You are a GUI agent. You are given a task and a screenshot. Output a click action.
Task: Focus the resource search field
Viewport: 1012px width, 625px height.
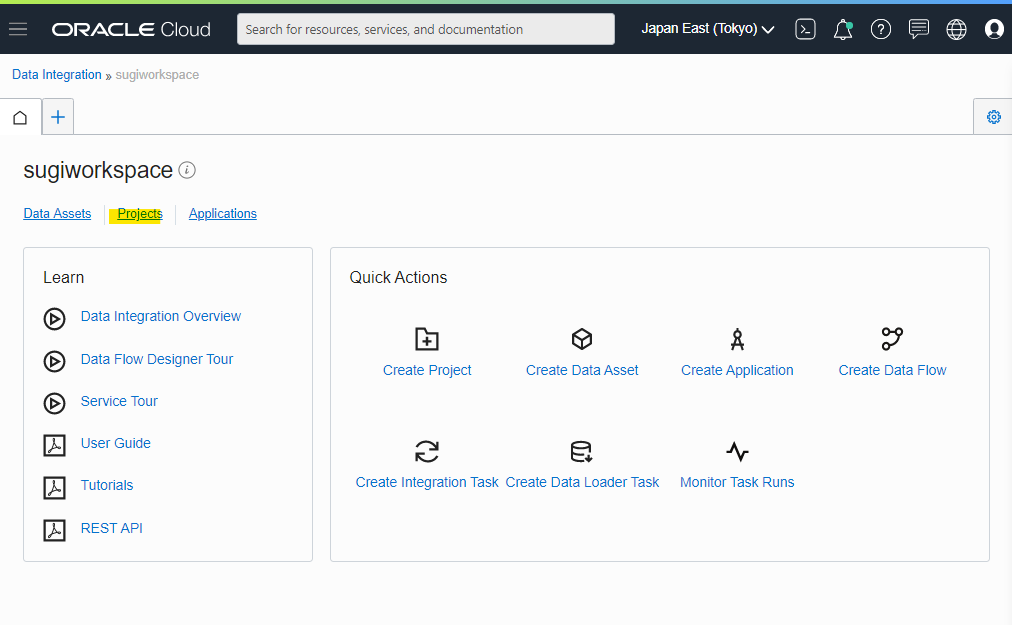(426, 29)
